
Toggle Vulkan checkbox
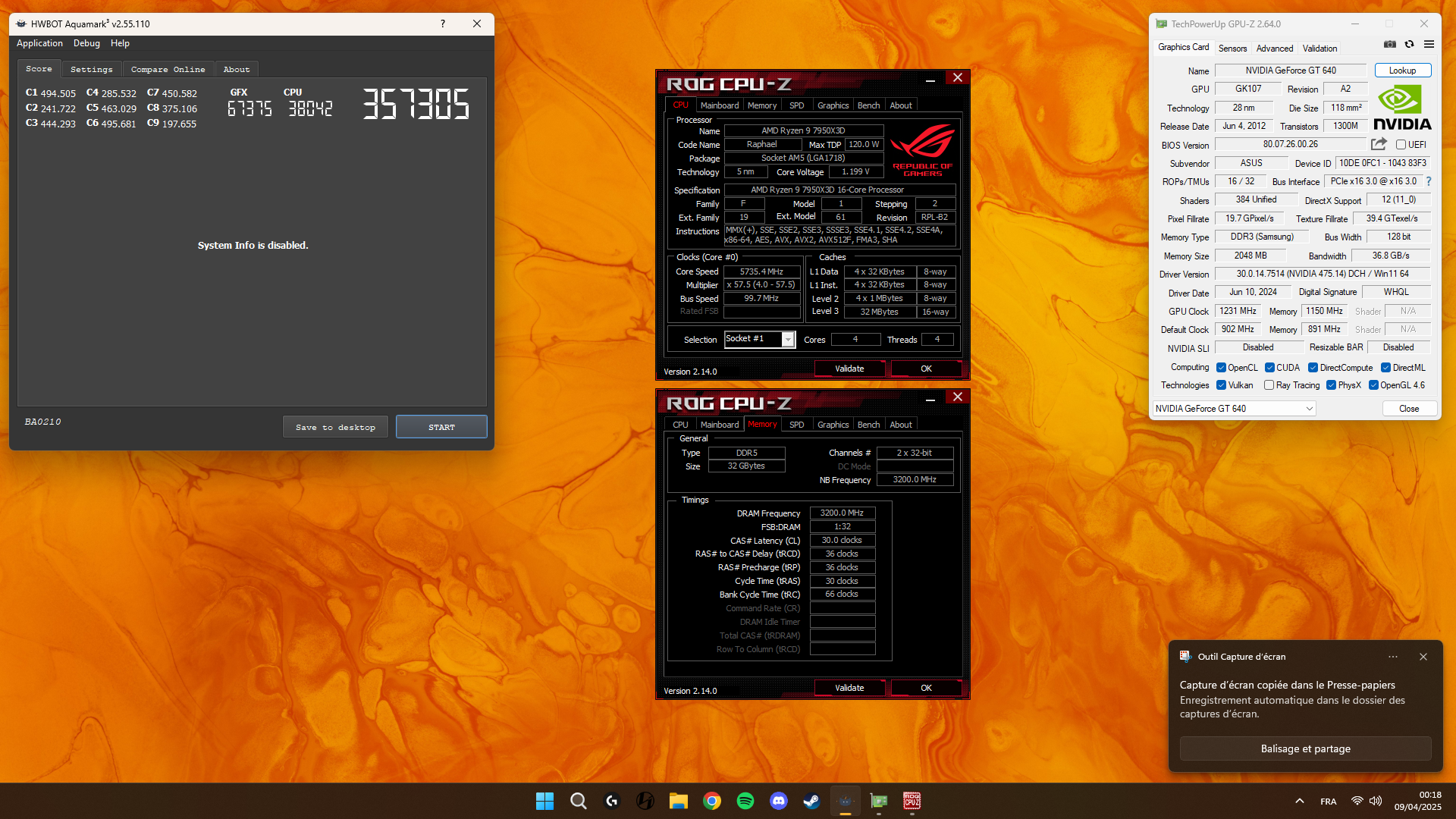[x=1221, y=384]
